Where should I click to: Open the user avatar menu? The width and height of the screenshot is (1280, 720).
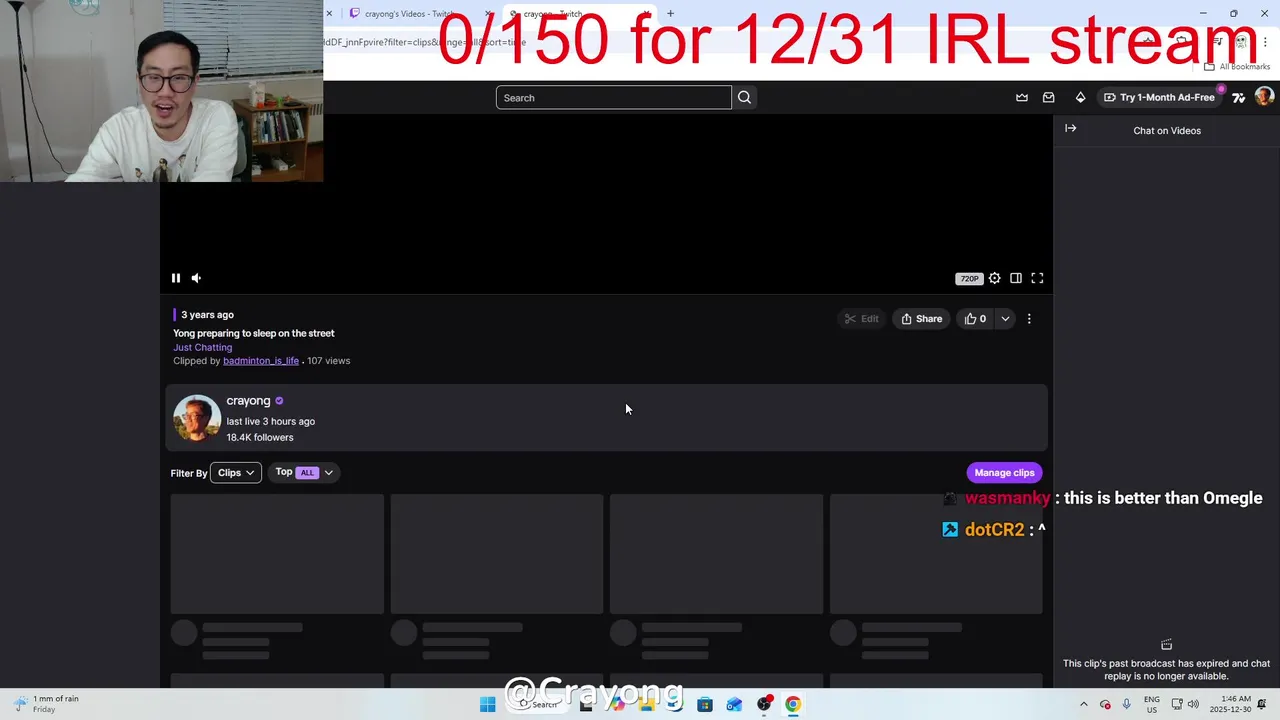click(x=1264, y=97)
